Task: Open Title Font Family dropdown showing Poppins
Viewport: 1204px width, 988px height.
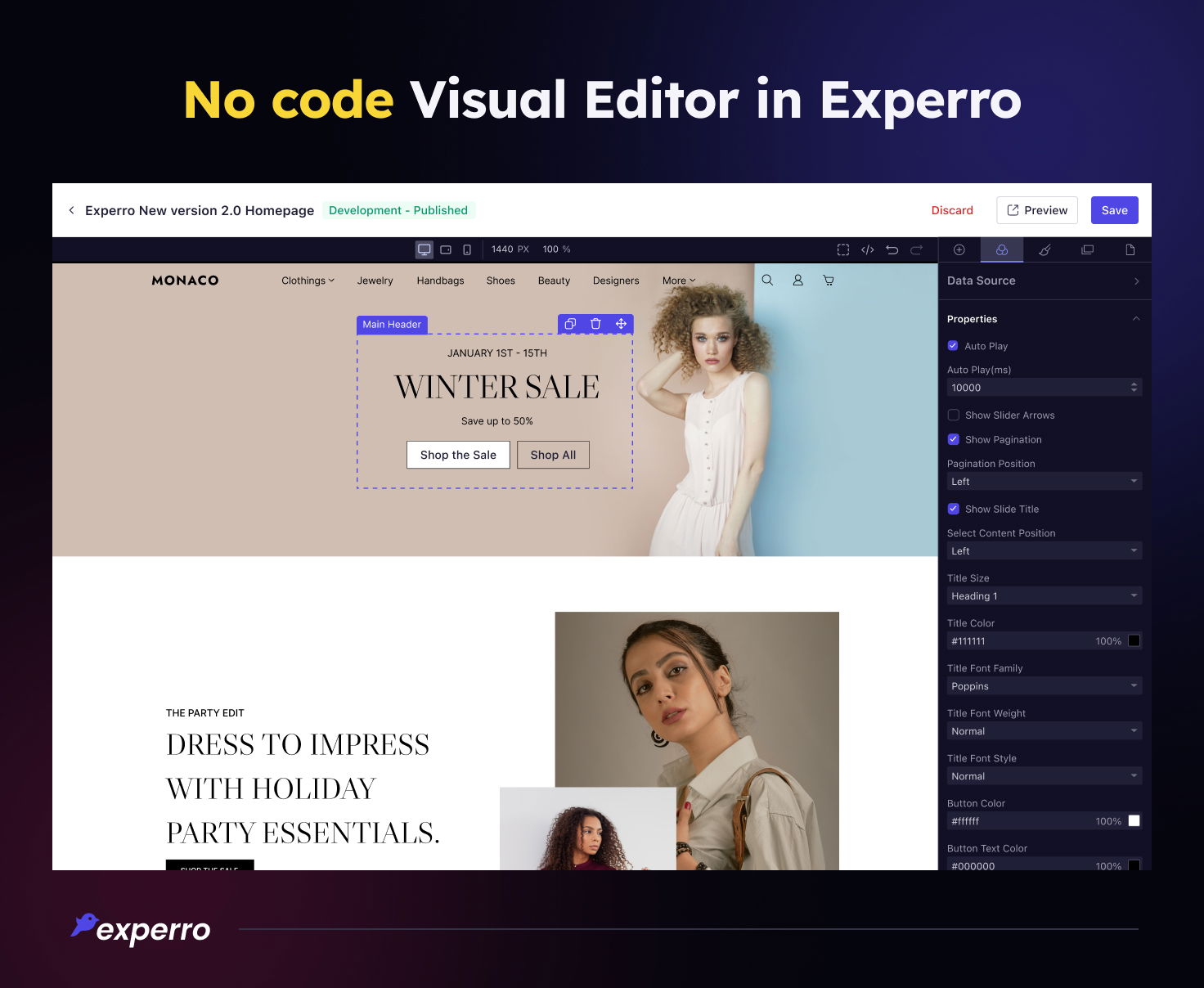Action: [x=1045, y=686]
